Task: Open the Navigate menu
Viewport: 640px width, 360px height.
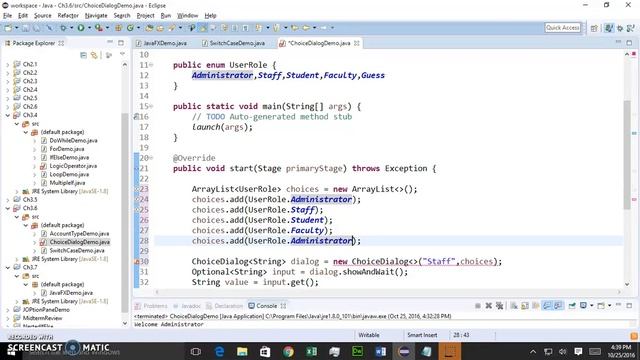Action: tap(96, 16)
